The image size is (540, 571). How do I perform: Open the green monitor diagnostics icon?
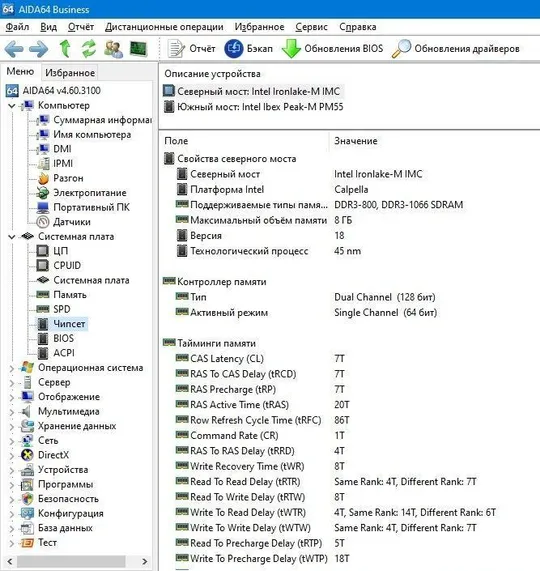[138, 49]
